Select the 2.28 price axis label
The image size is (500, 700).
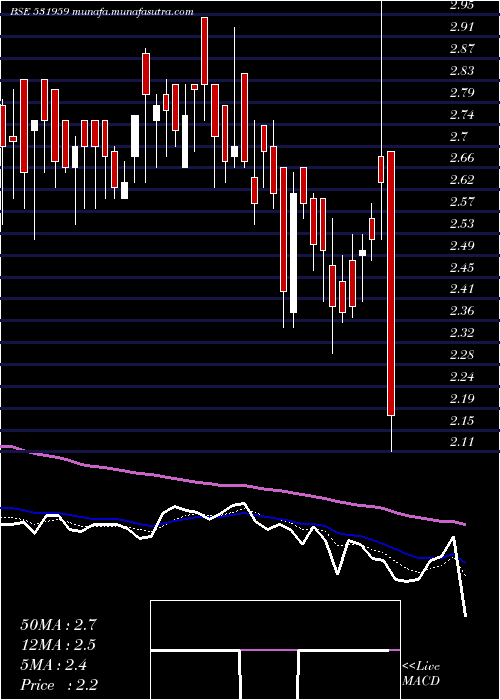tap(462, 355)
